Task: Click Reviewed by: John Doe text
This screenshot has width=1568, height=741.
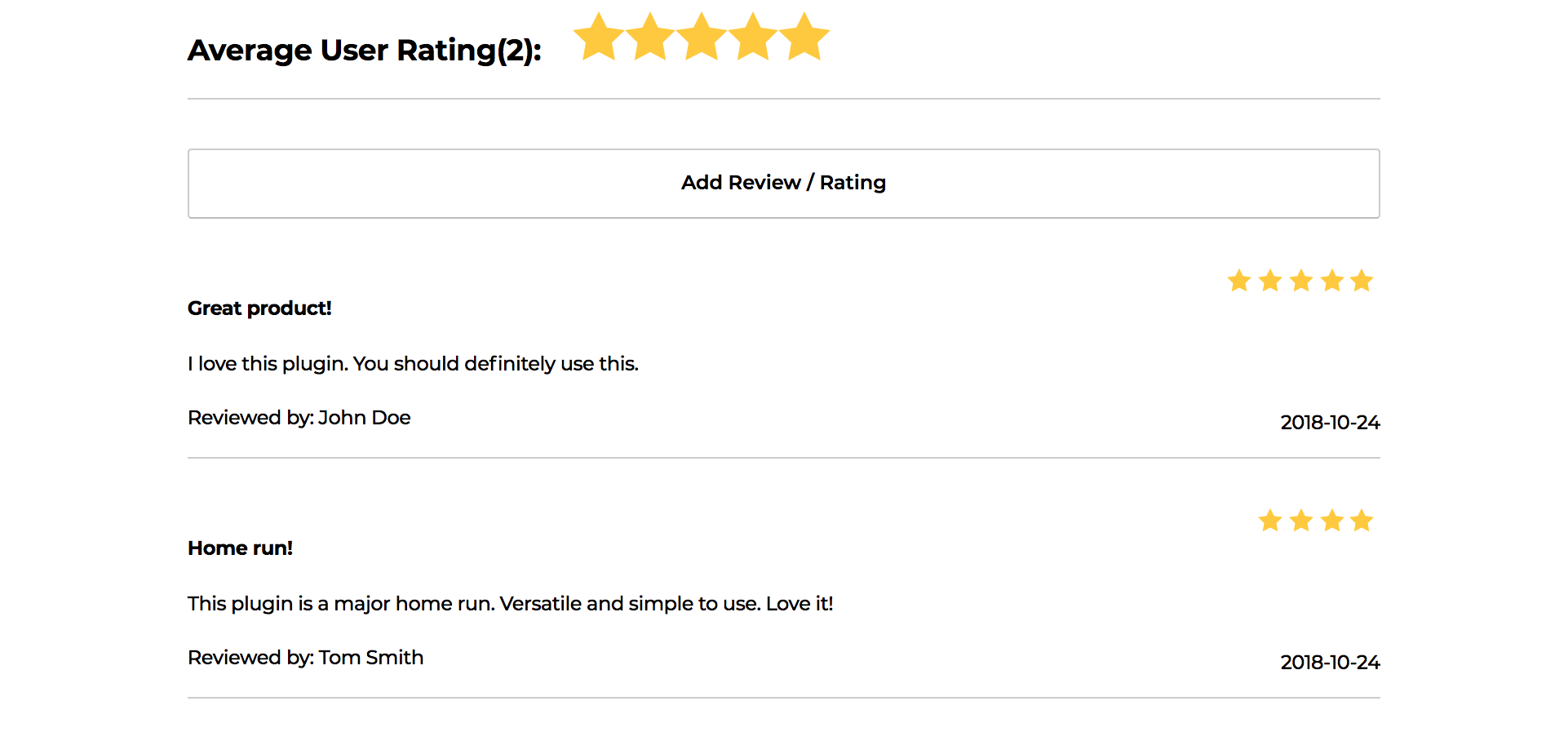Action: click(299, 418)
